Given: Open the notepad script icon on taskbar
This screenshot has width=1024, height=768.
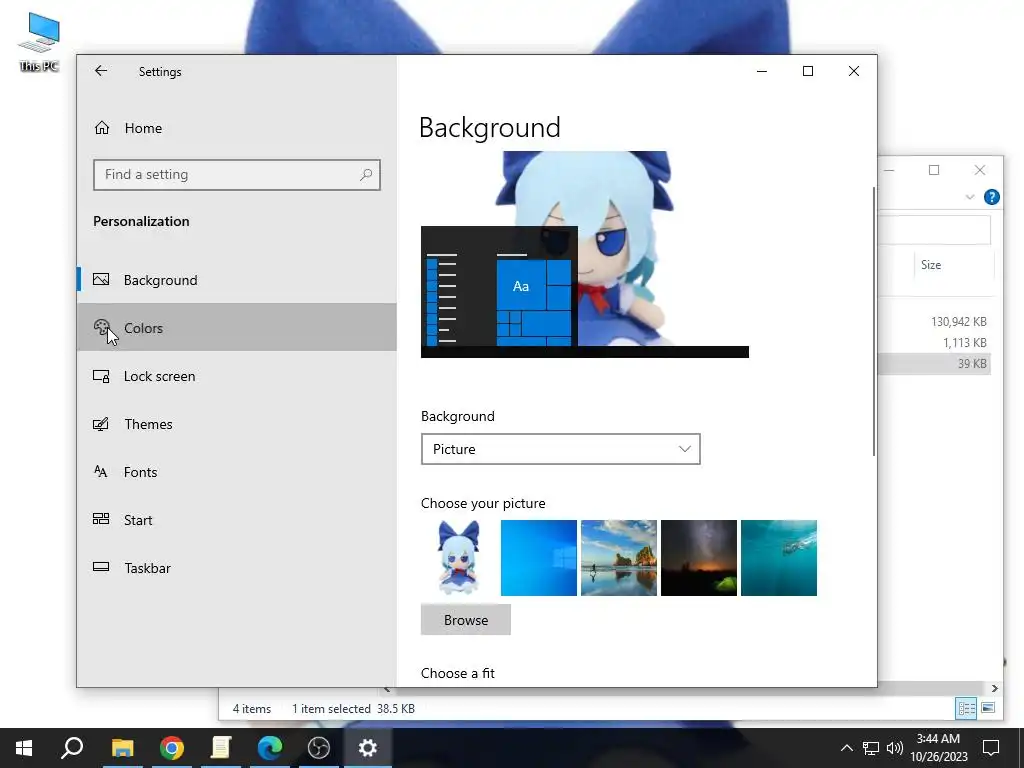Looking at the screenshot, I should (221, 748).
